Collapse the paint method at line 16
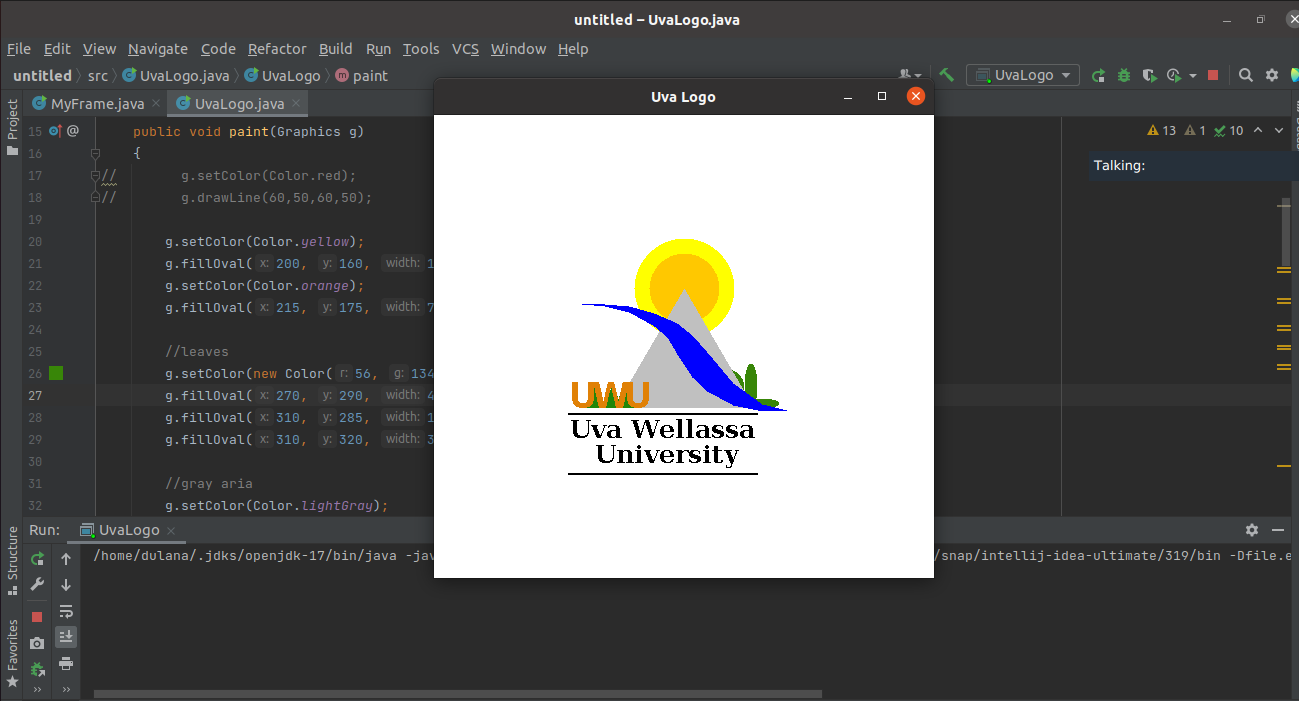 coord(95,153)
